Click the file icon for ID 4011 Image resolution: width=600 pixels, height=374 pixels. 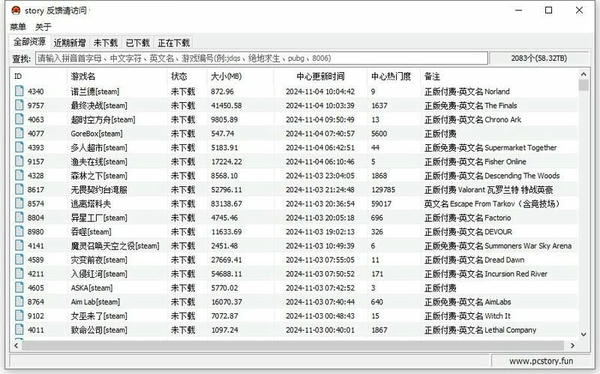(19, 329)
